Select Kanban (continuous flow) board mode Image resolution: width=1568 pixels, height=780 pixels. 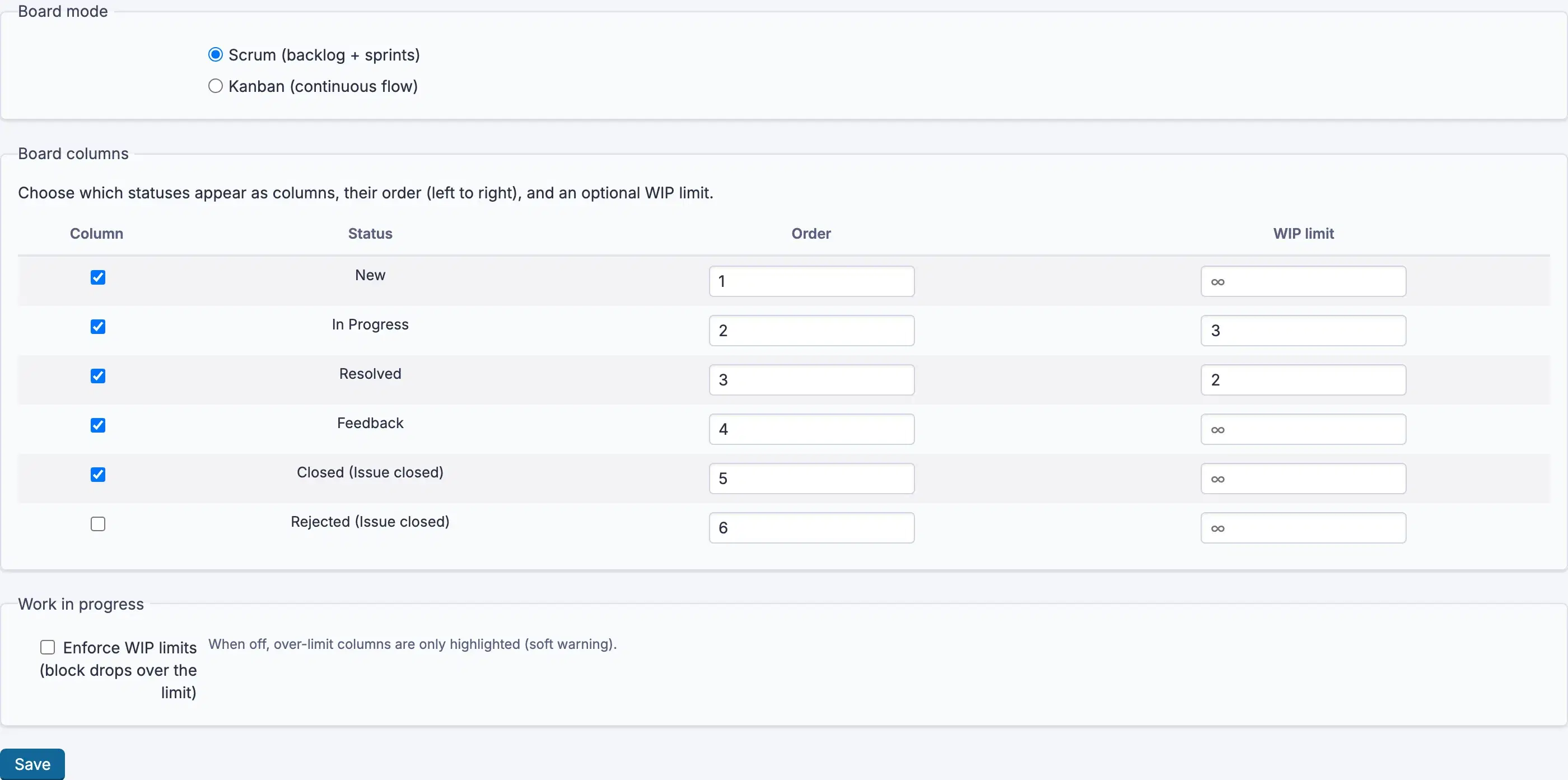pos(216,86)
